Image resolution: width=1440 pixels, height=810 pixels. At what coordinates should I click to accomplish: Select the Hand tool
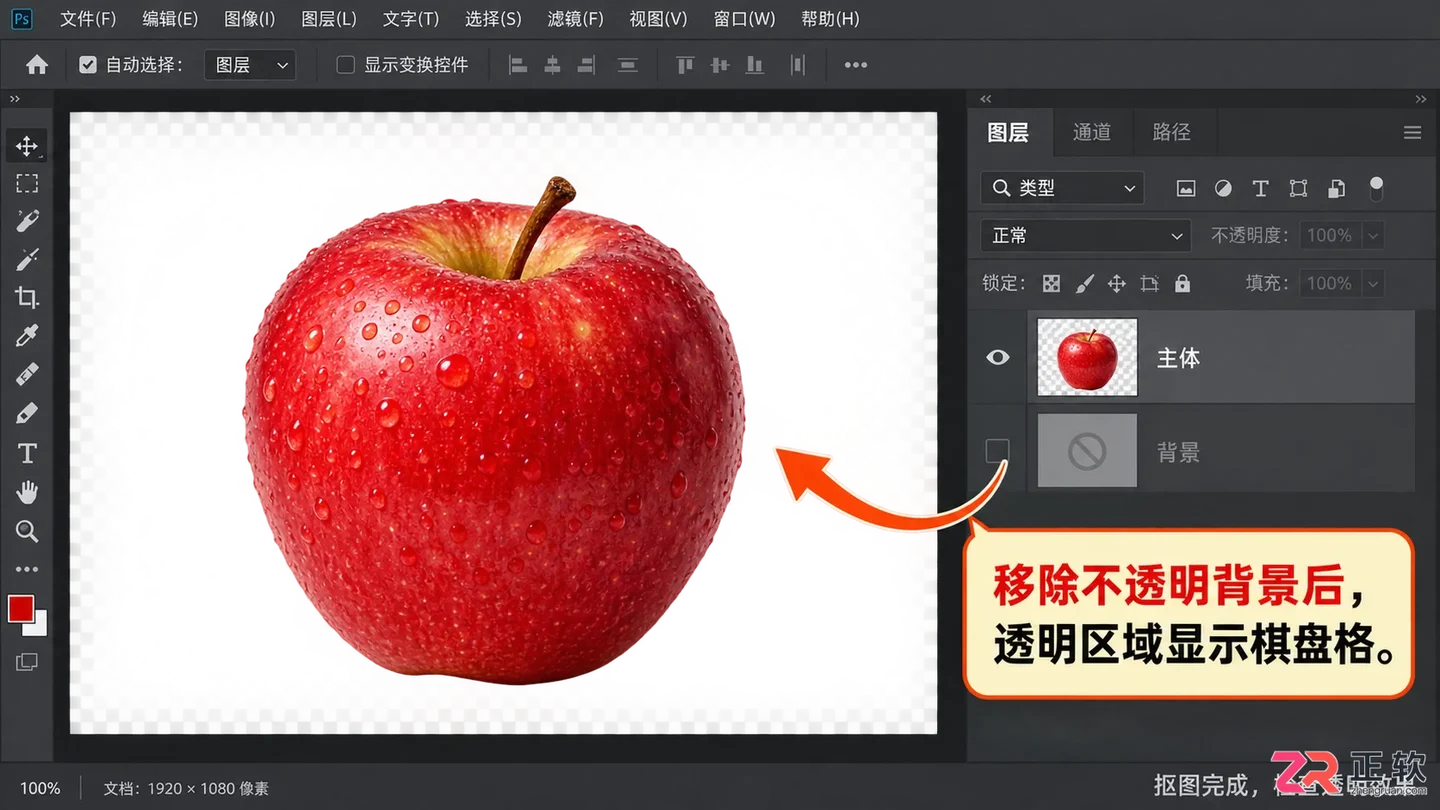pos(27,492)
